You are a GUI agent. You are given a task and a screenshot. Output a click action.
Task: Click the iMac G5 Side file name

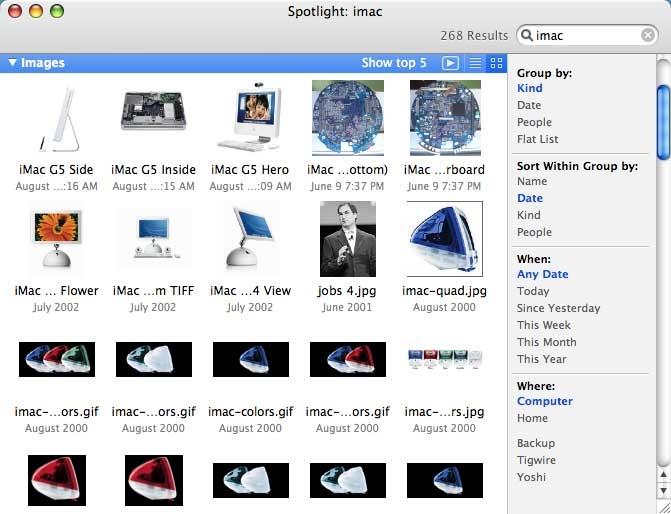pyautogui.click(x=56, y=169)
